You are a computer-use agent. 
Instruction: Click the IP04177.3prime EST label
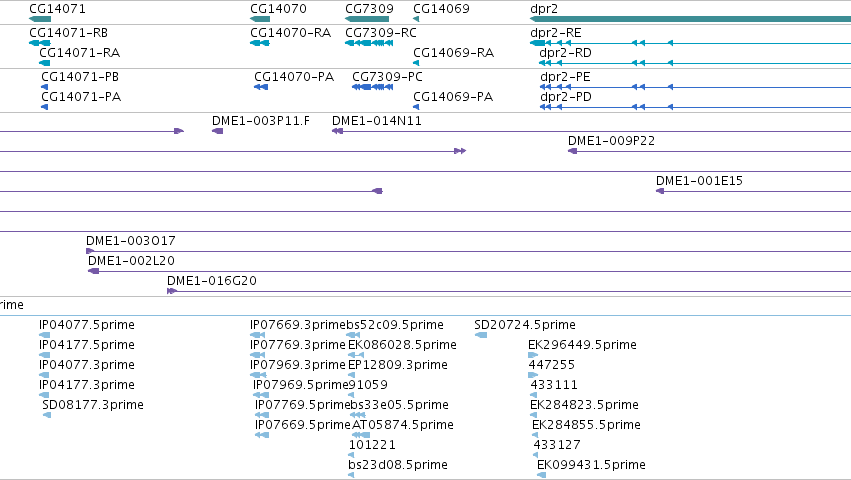87,385
